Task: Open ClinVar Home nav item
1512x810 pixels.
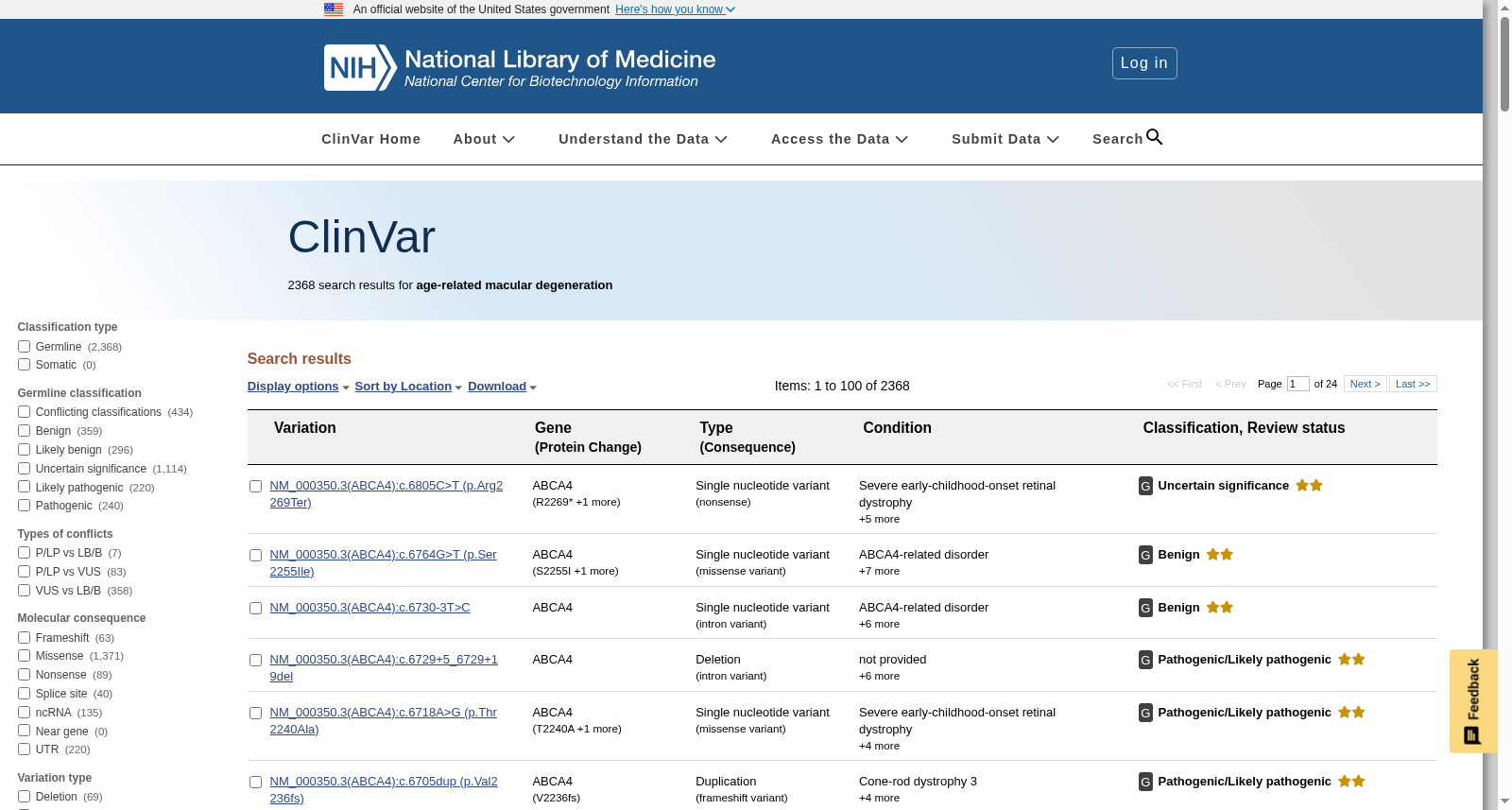Action: 370,139
